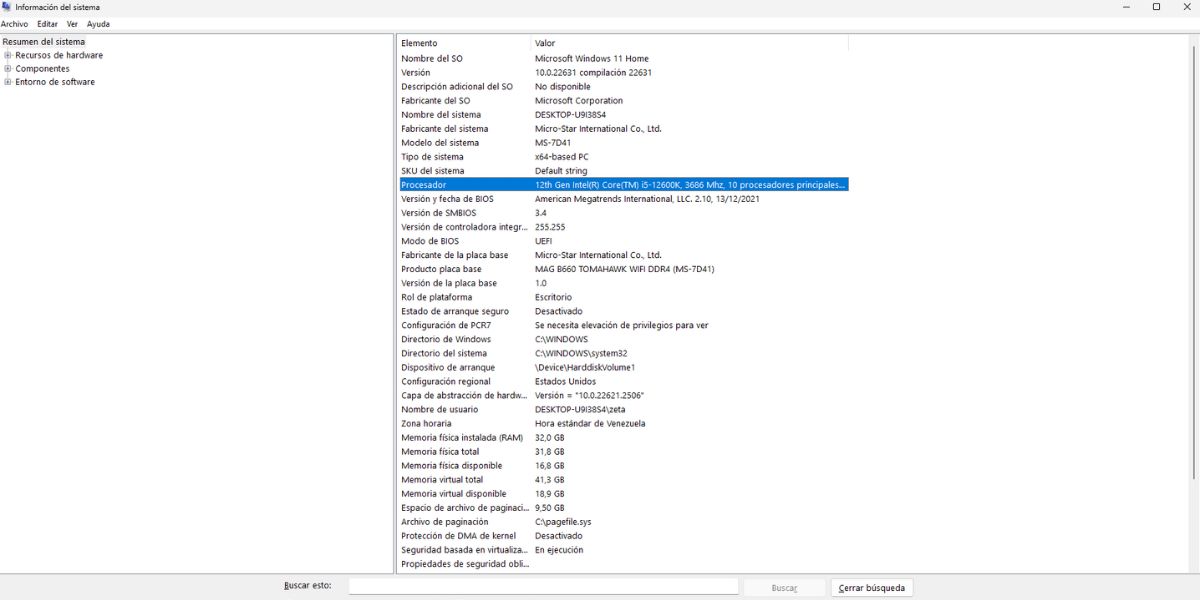Viewport: 1200px width, 600px height.
Task: Select Protección de DMA de kernel row
Action: point(623,535)
